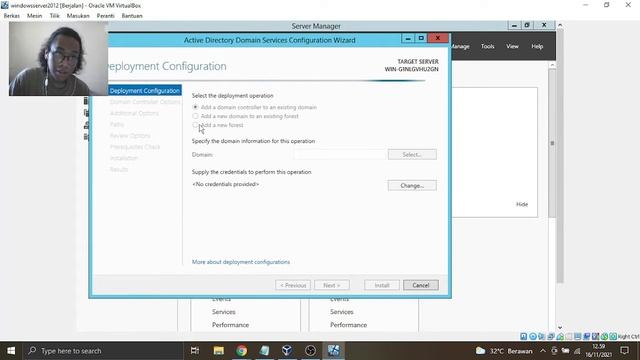Select Prerequisites Check step in wizard sidebar

click(135, 147)
